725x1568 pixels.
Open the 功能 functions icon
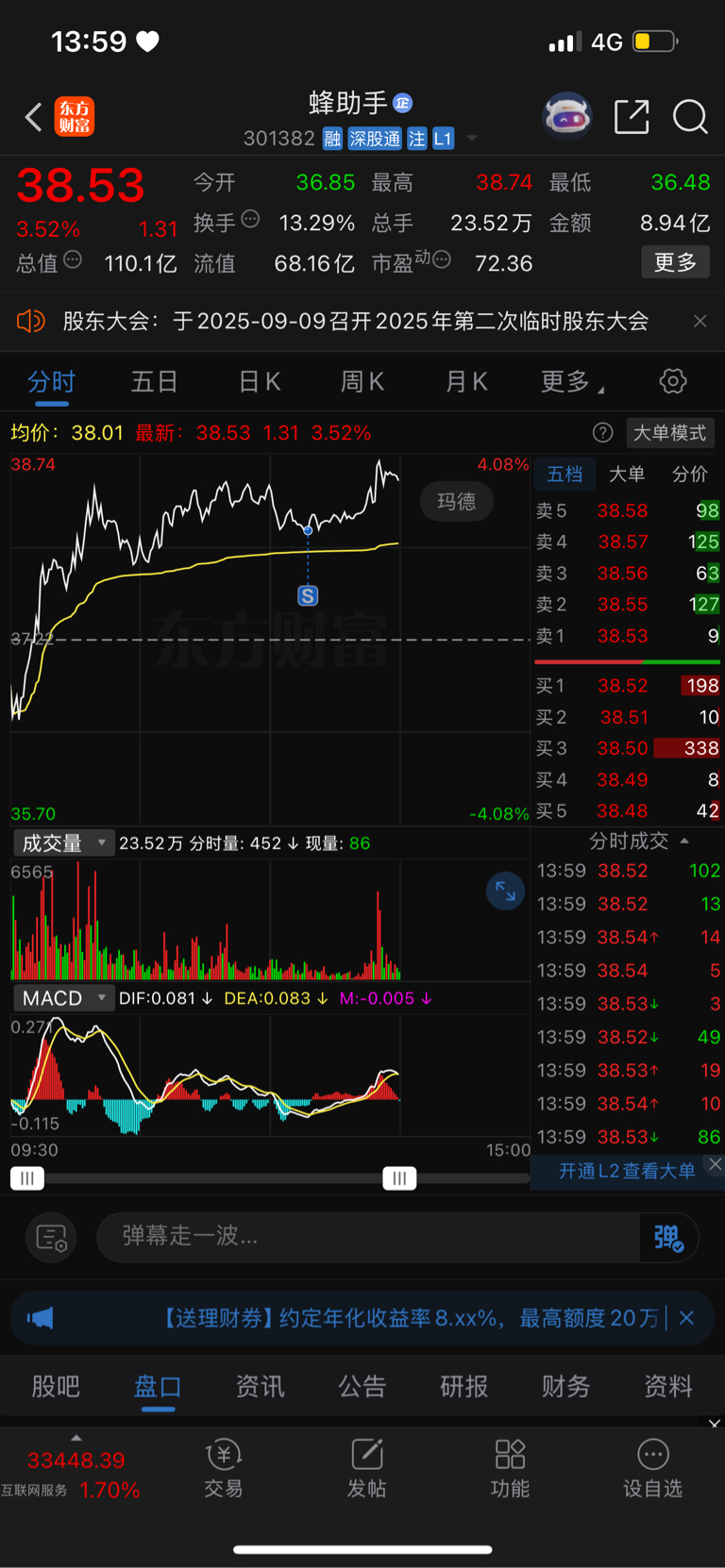[x=510, y=1468]
